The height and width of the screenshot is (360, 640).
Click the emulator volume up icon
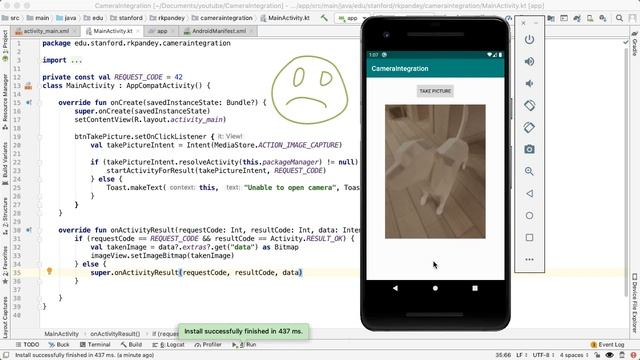click(x=529, y=62)
